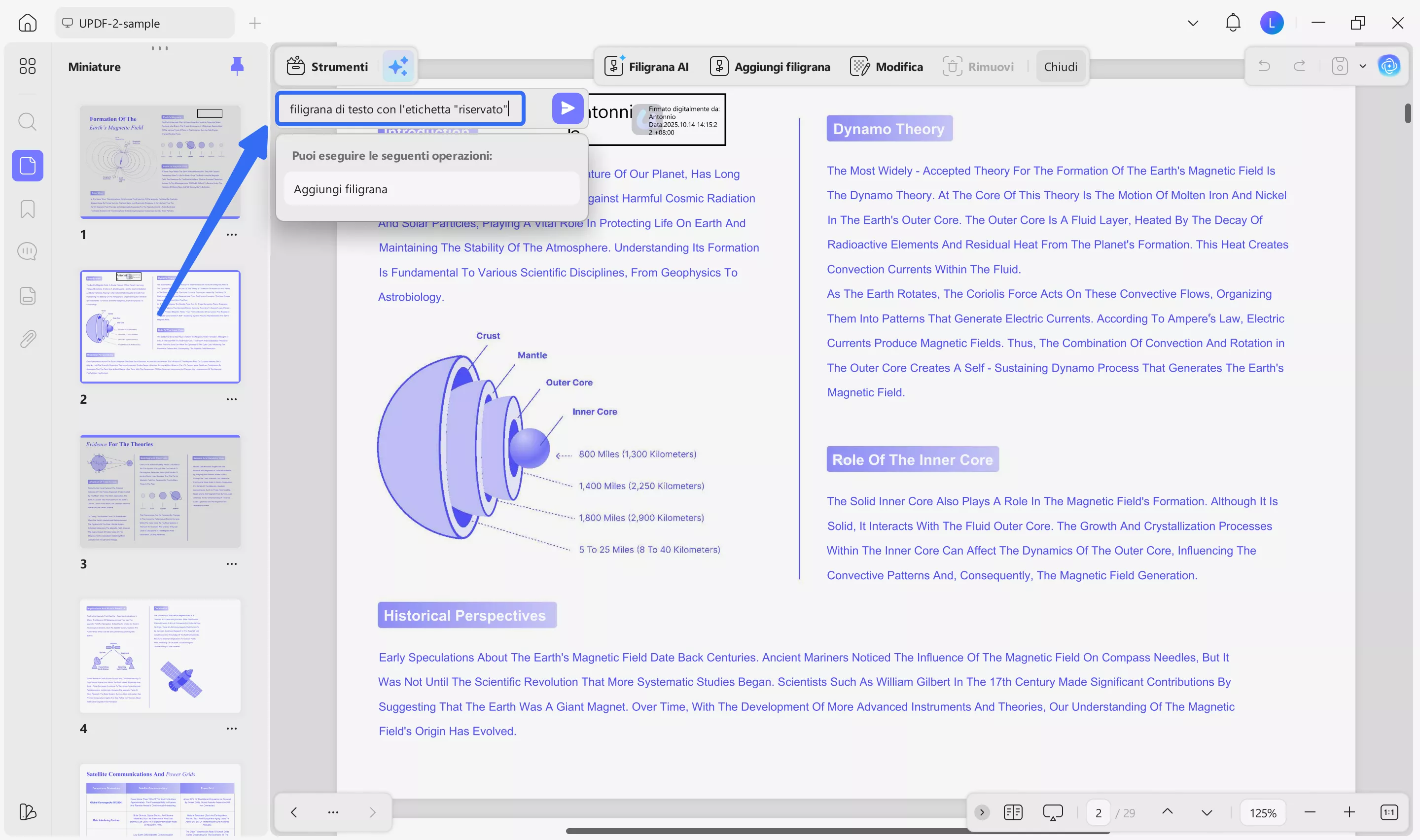Open the search tool in left sidebar
Viewport: 1420px width, 840px height.
tap(27, 121)
